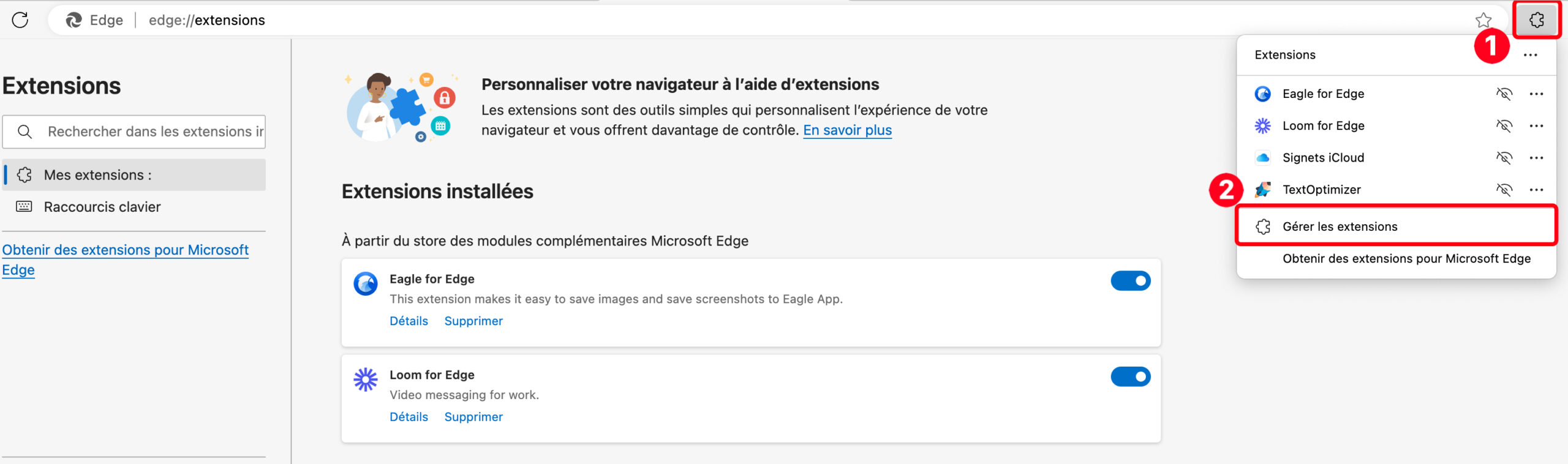The height and width of the screenshot is (464, 1568).
Task: Select Gérer les extensions menu entry
Action: 1396,226
